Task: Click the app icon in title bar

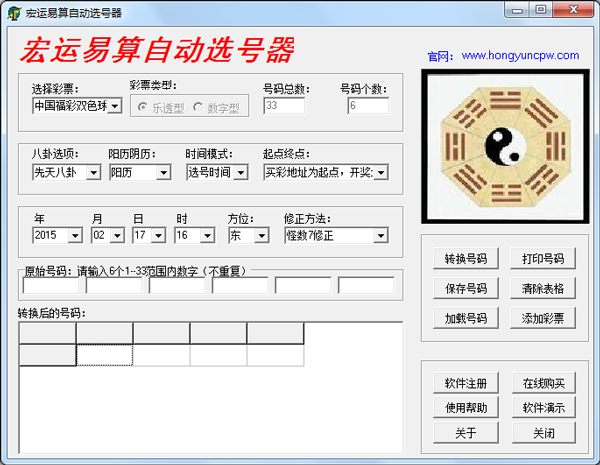Action: [x=14, y=13]
